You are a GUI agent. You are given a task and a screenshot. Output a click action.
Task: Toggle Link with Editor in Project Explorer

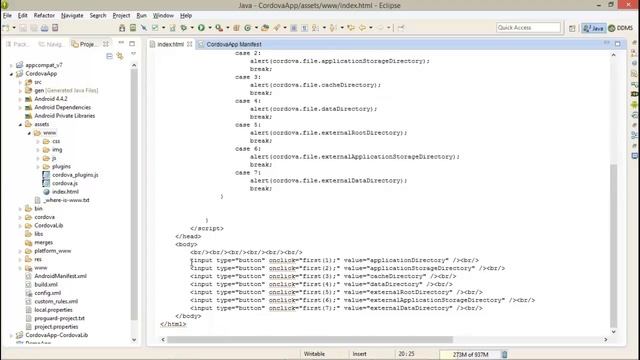(x=120, y=56)
